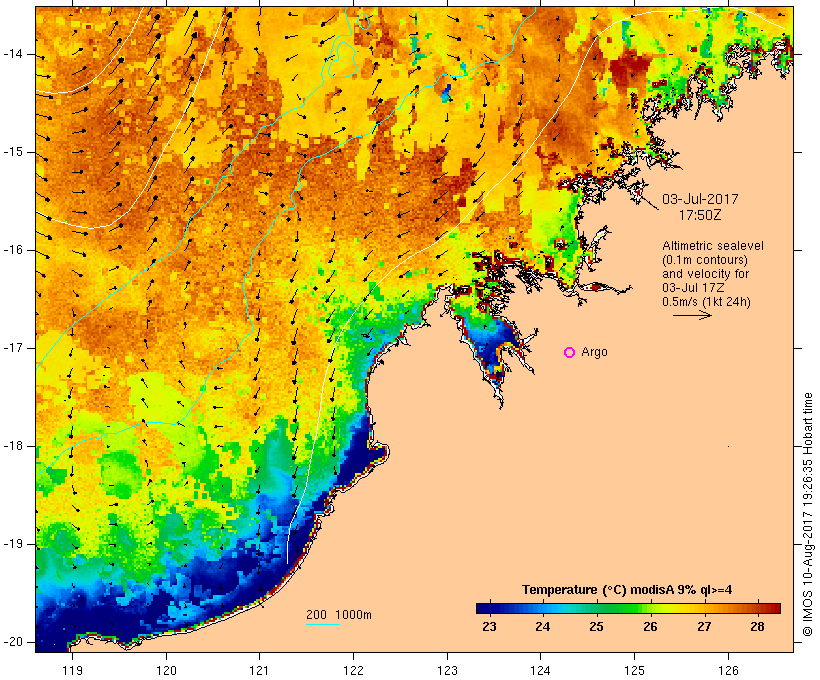Screen dimensions: 820x680
Task: Click the '200 1000m' bathymetry legend text
Action: pyautogui.click(x=339, y=615)
